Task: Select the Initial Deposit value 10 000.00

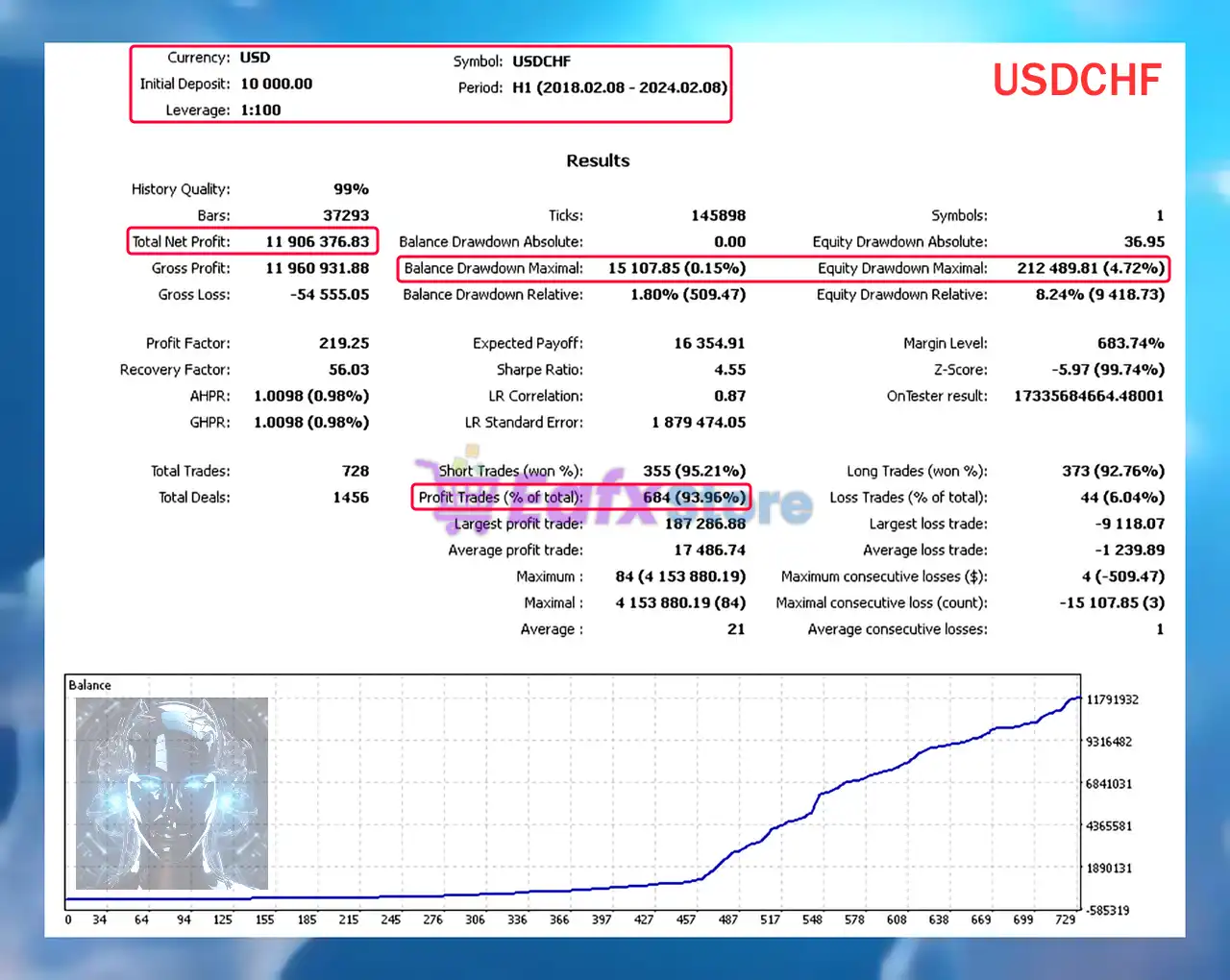Action: 277,84
